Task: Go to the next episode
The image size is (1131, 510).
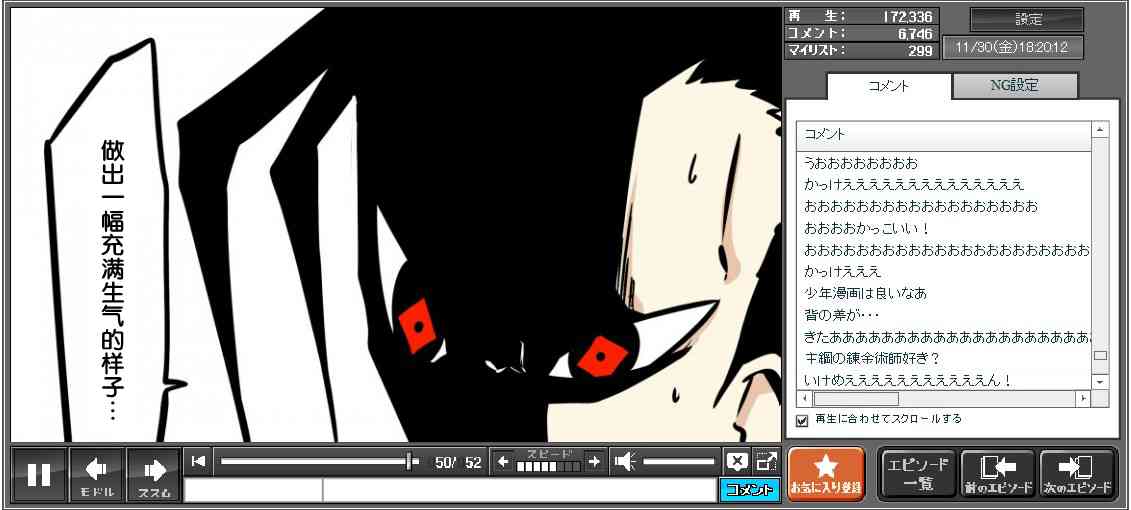Action: [1077, 473]
